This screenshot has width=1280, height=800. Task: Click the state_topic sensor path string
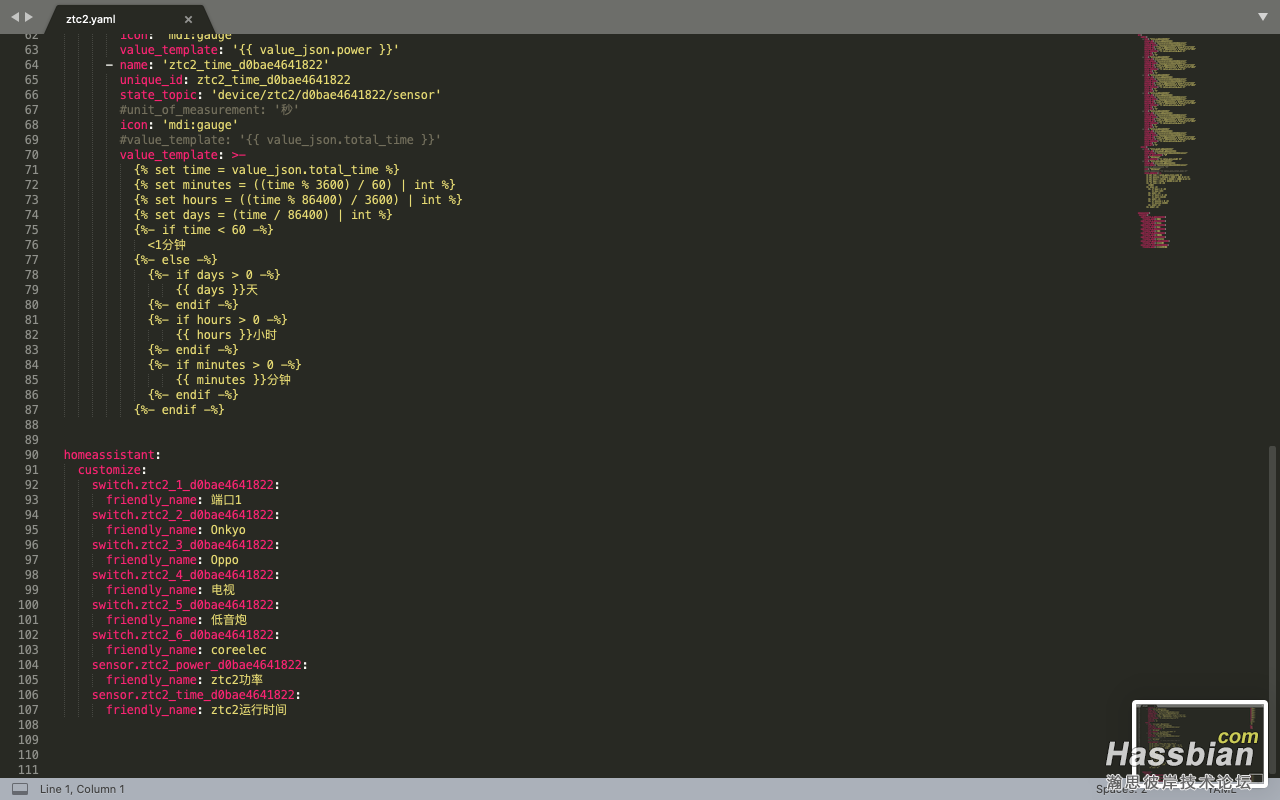[x=326, y=95]
